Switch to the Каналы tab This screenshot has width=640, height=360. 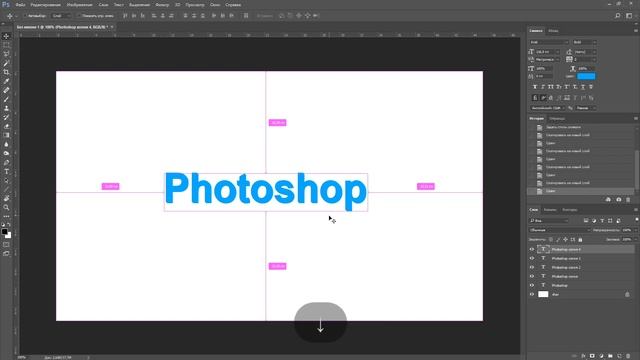(x=550, y=210)
